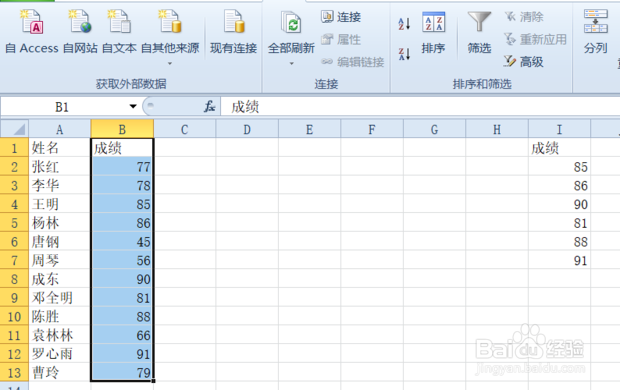Image resolution: width=620 pixels, height=390 pixels.
Task: Click cell containing 王明
Action: pyautogui.click(x=60, y=204)
